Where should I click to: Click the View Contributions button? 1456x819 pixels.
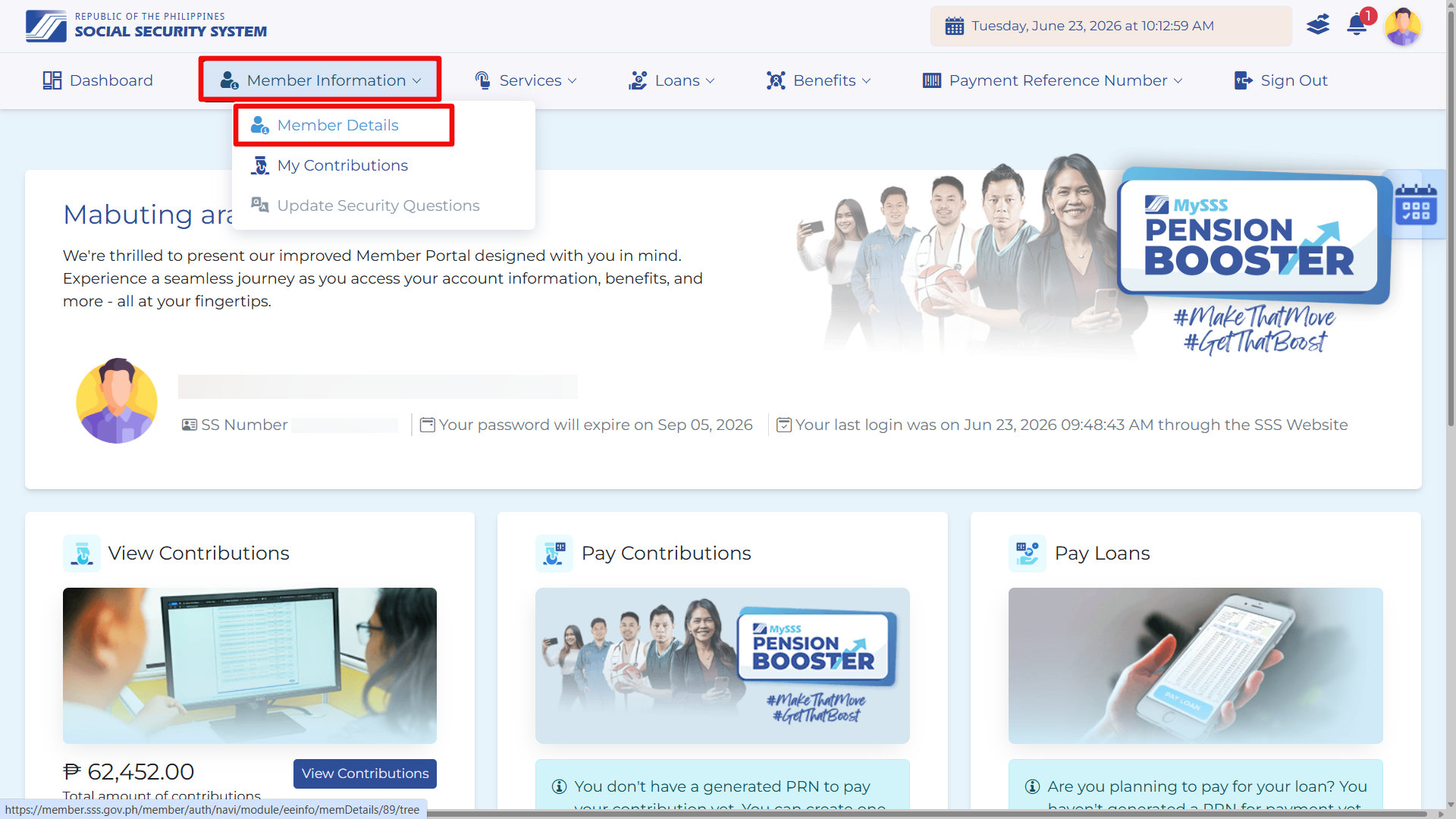pos(365,773)
